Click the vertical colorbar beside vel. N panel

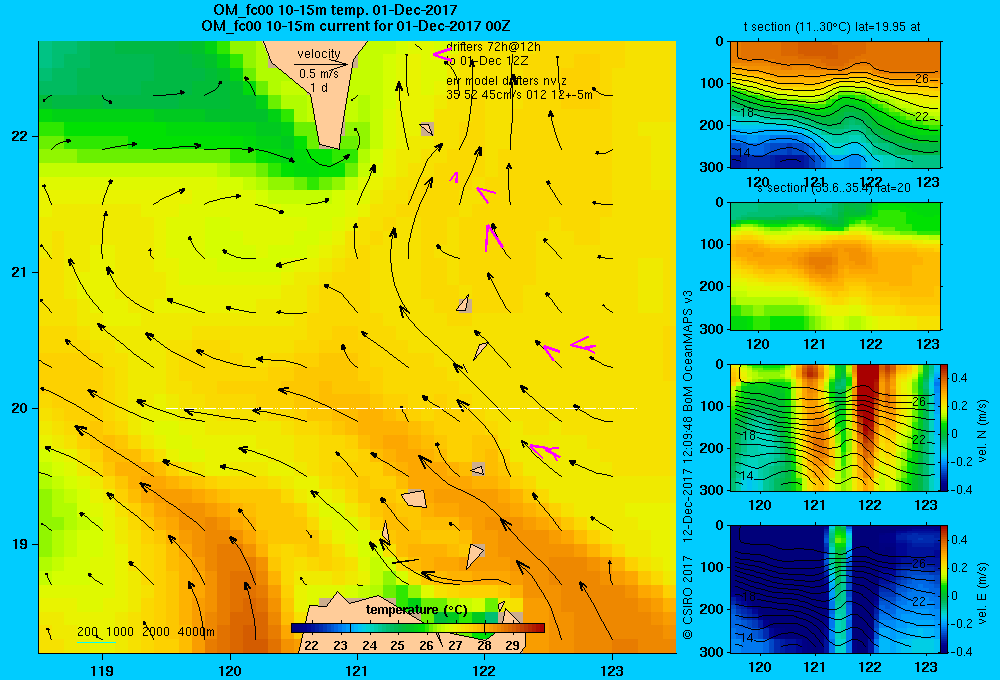click(x=944, y=427)
